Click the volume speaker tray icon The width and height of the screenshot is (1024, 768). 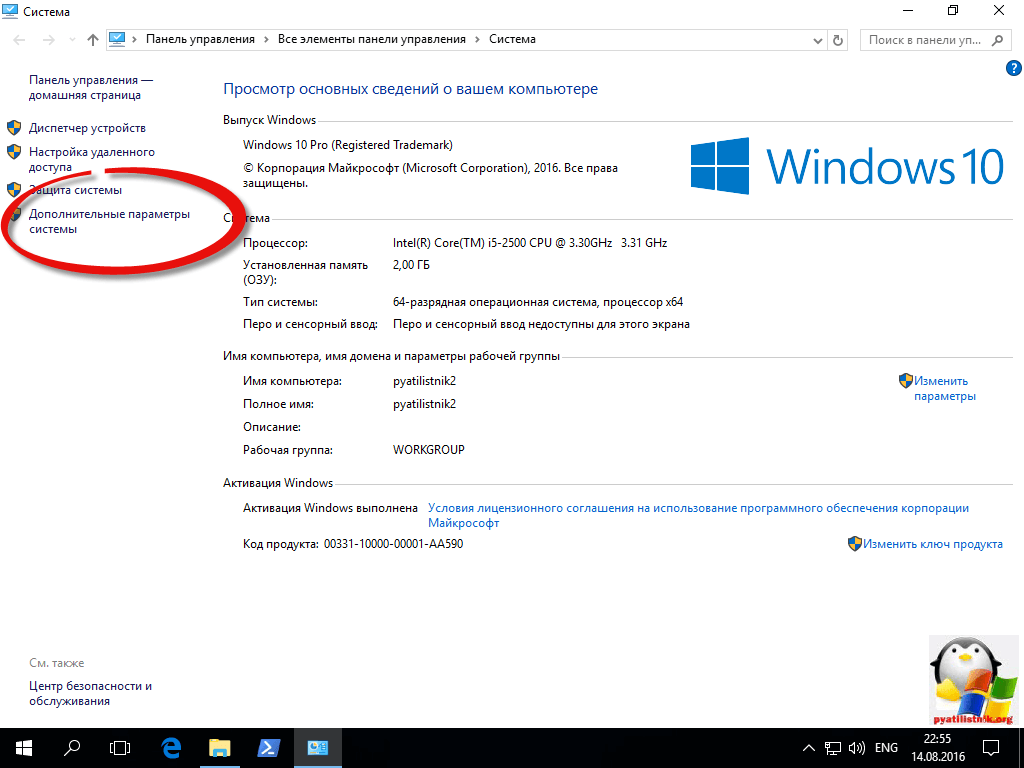856,748
